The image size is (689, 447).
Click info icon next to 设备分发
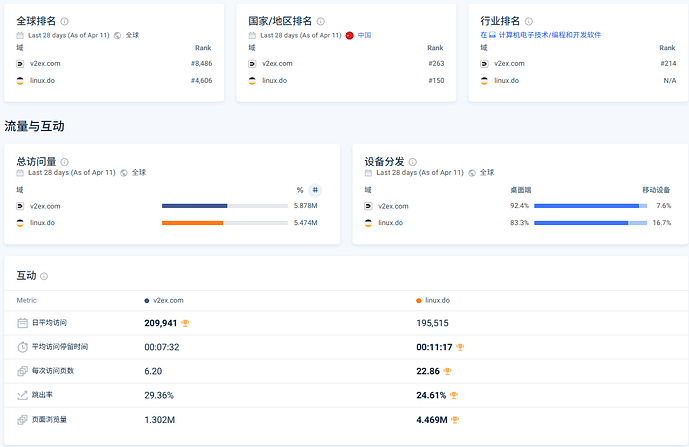pos(413,162)
